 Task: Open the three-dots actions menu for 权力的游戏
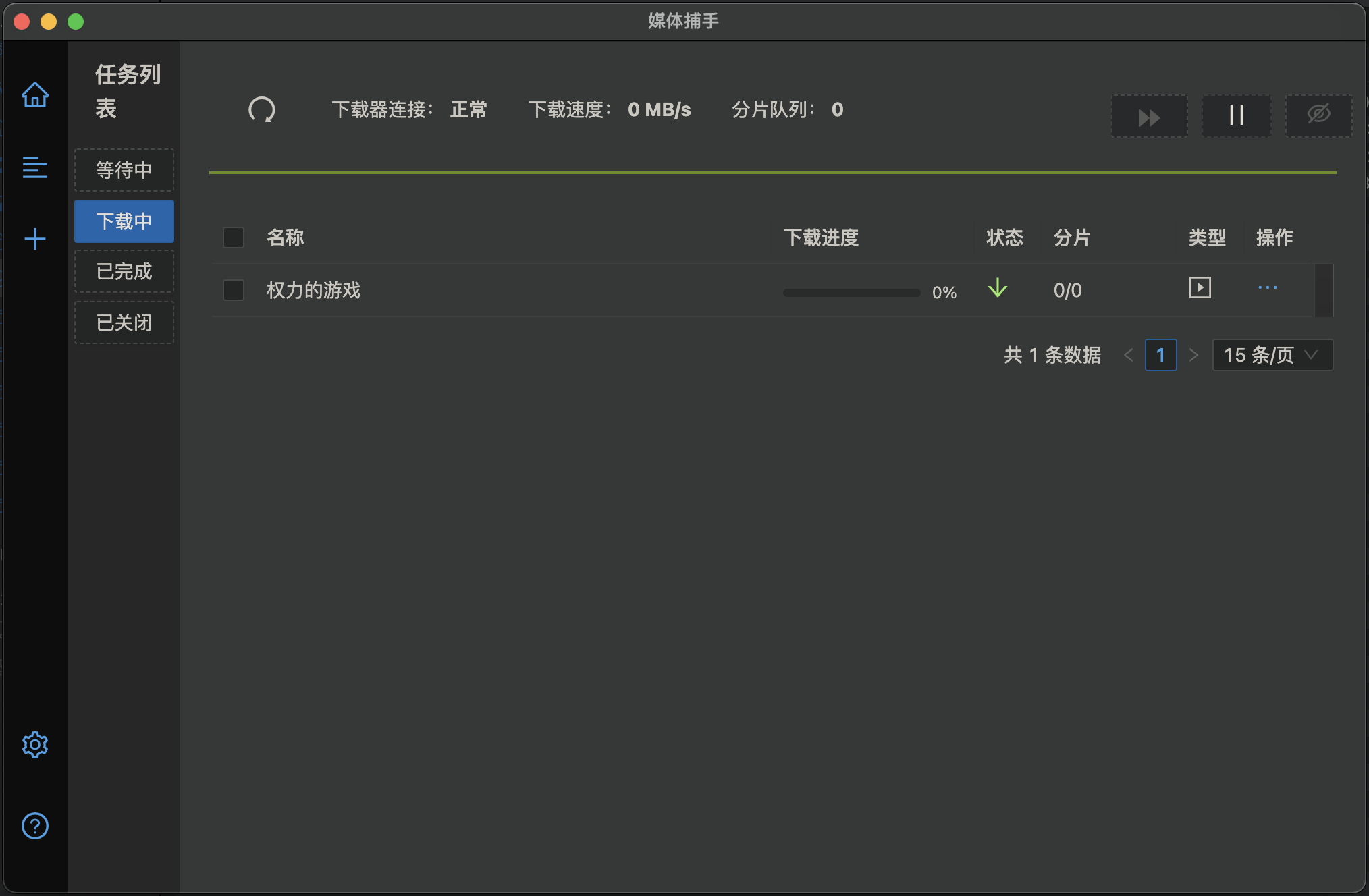tap(1267, 288)
